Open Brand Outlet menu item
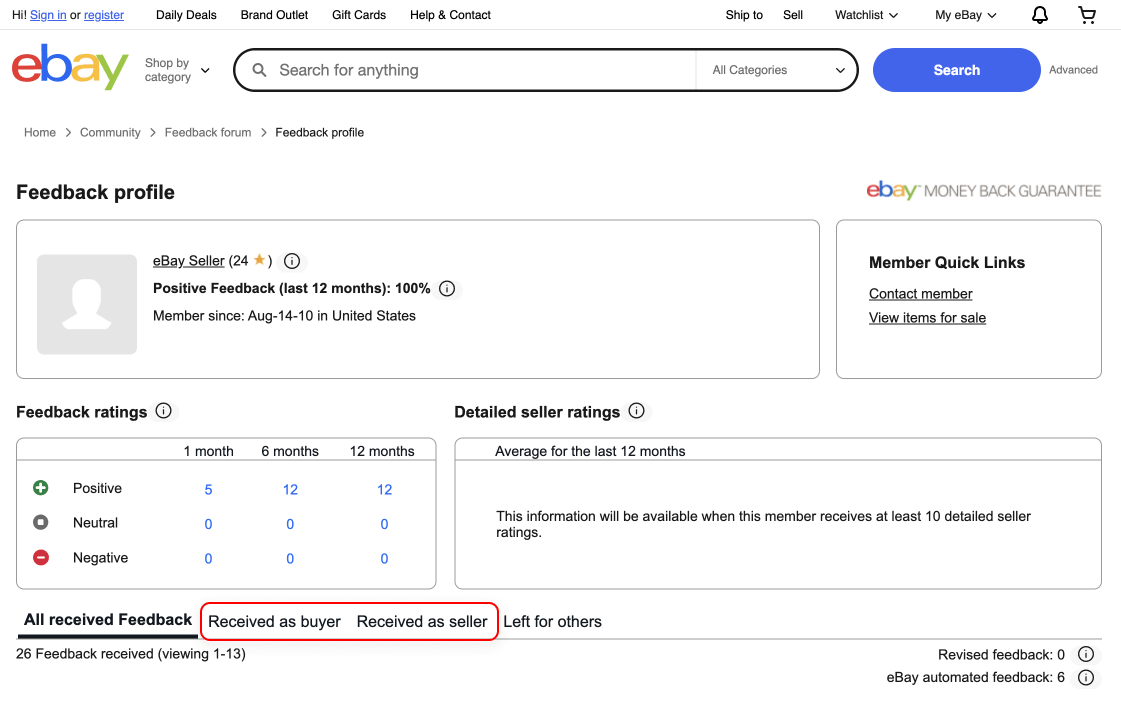The width and height of the screenshot is (1121, 704). [275, 15]
